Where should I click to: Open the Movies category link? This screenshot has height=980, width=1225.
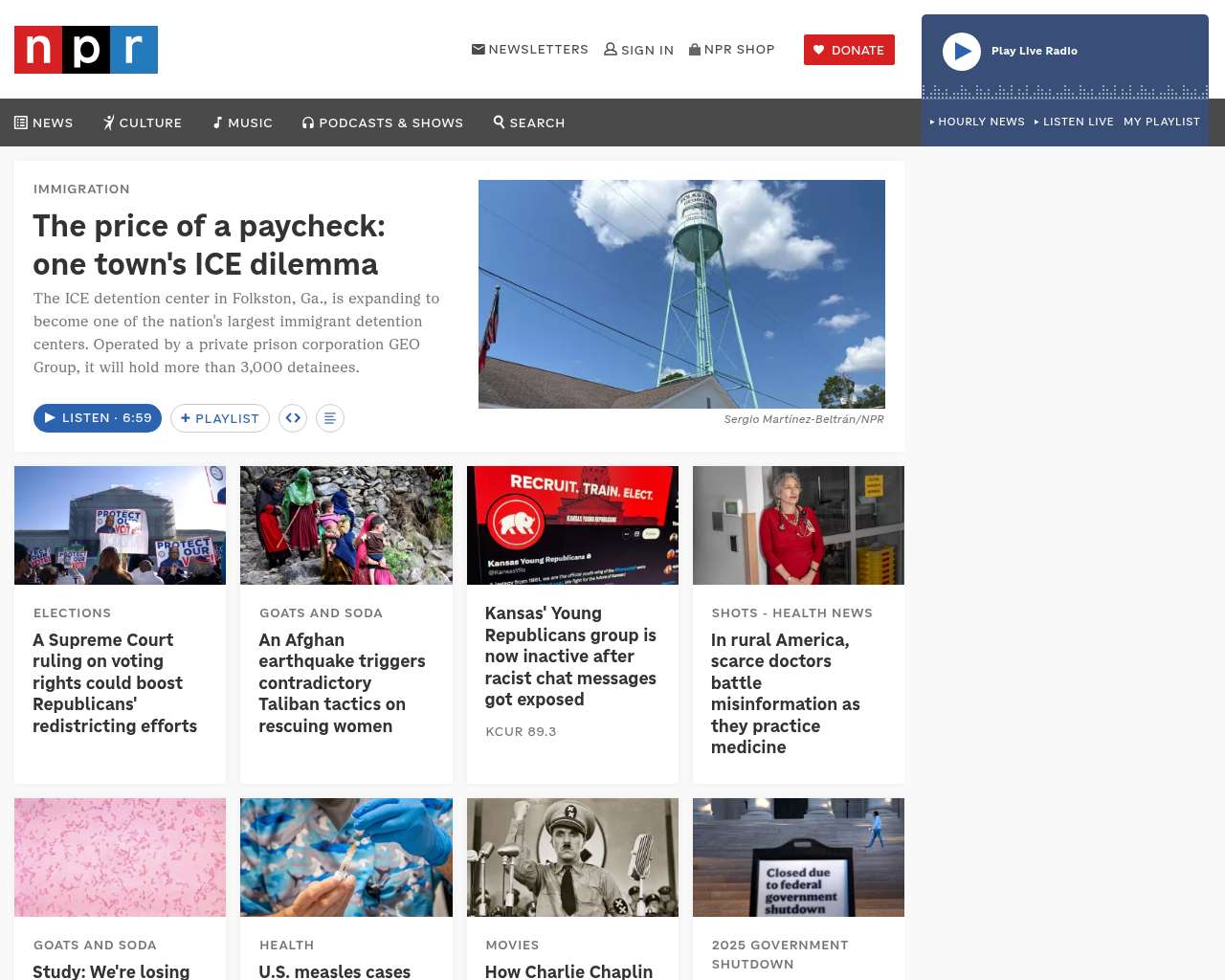(512, 945)
